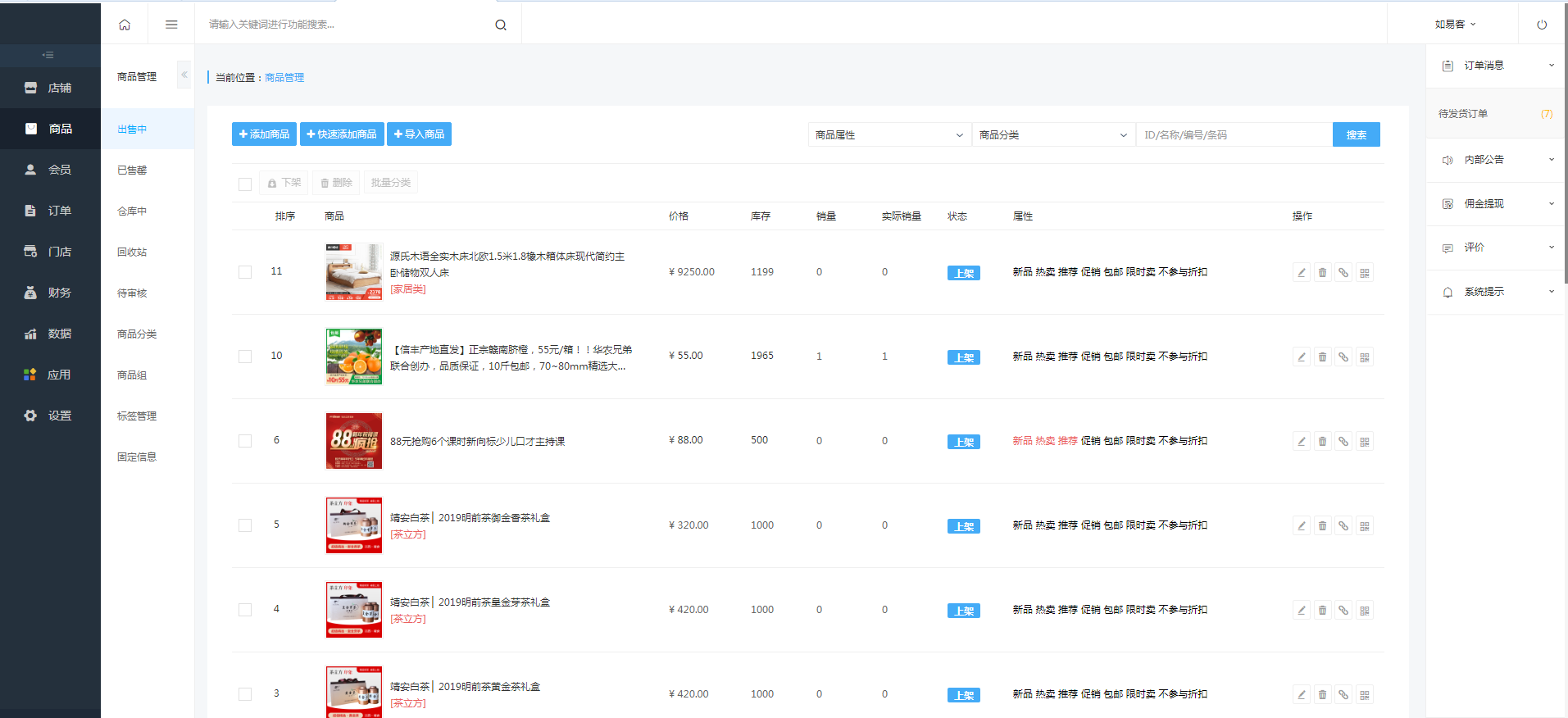Collapse the 商品管理 submenu with the double chevron
The height and width of the screenshot is (718, 1568).
[184, 75]
